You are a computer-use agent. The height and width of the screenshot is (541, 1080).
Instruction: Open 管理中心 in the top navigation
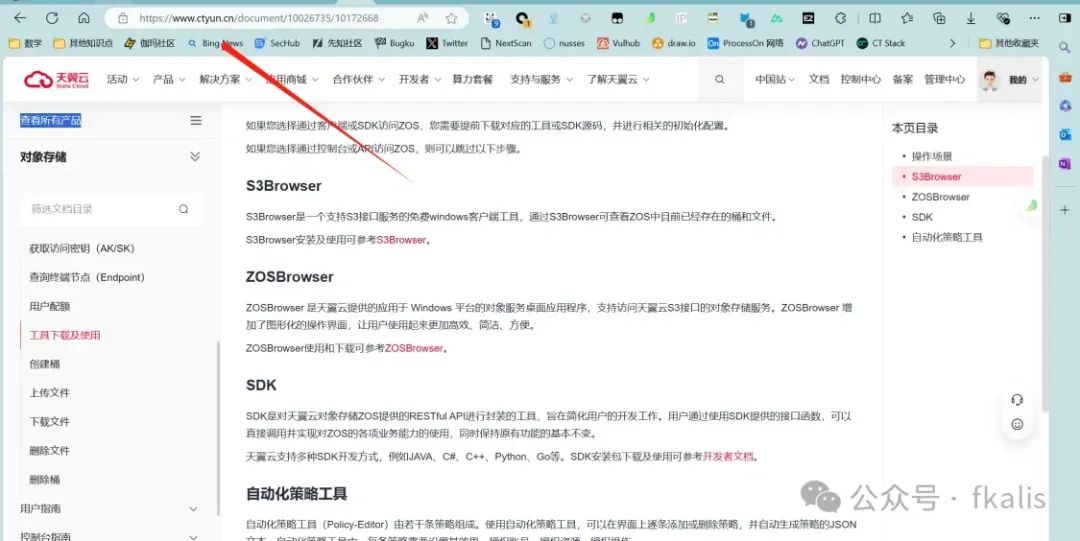coord(944,79)
